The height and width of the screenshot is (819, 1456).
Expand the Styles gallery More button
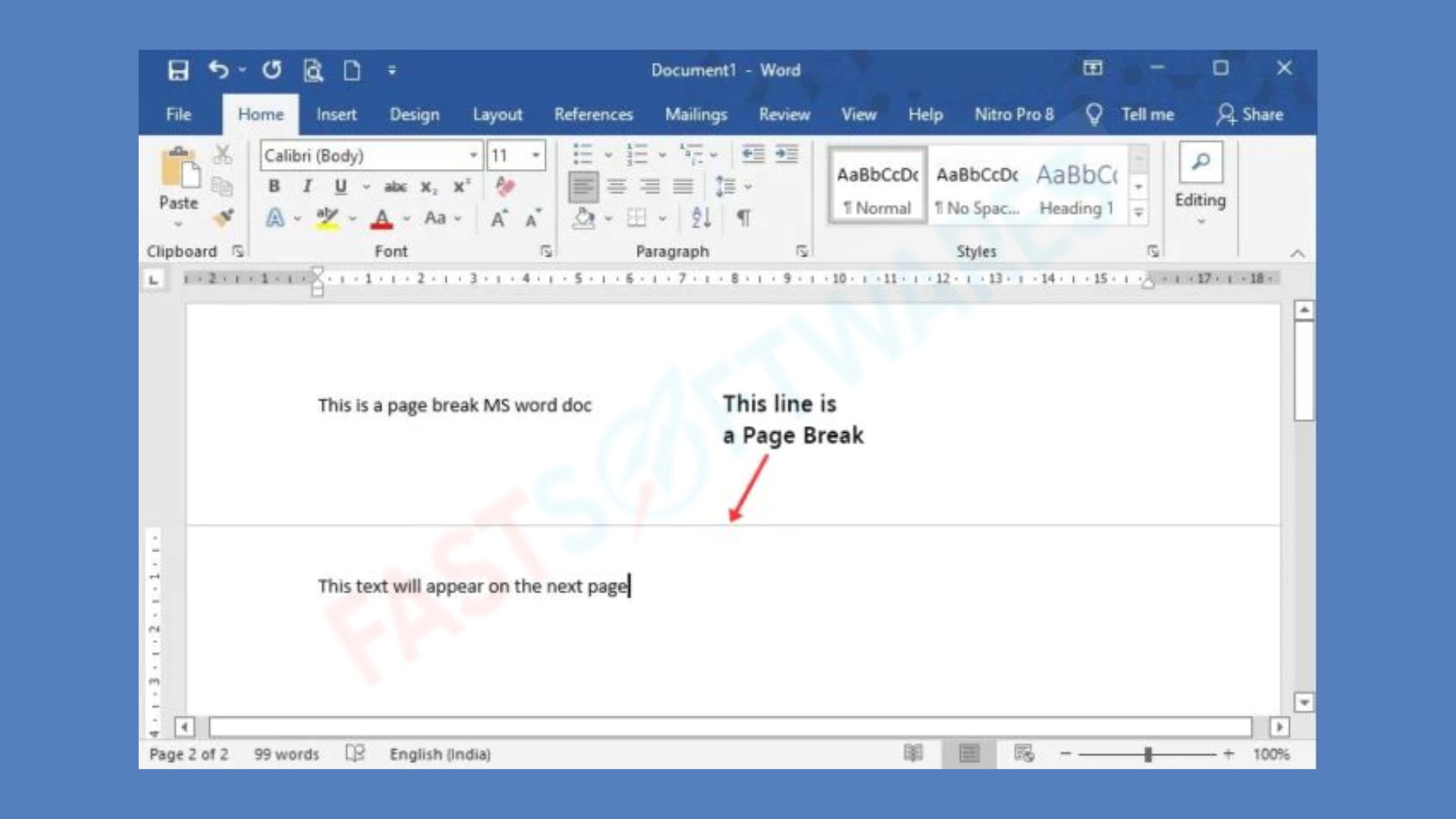1138,214
